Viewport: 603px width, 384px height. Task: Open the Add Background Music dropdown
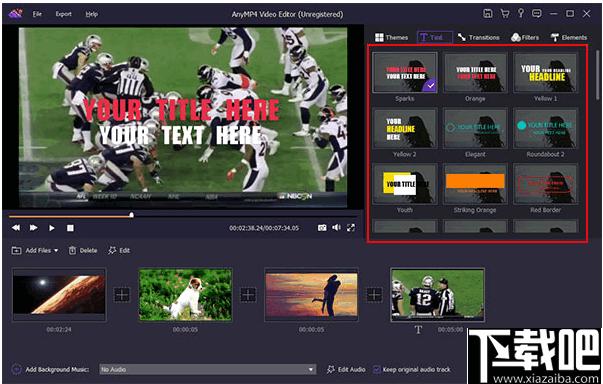208,369
